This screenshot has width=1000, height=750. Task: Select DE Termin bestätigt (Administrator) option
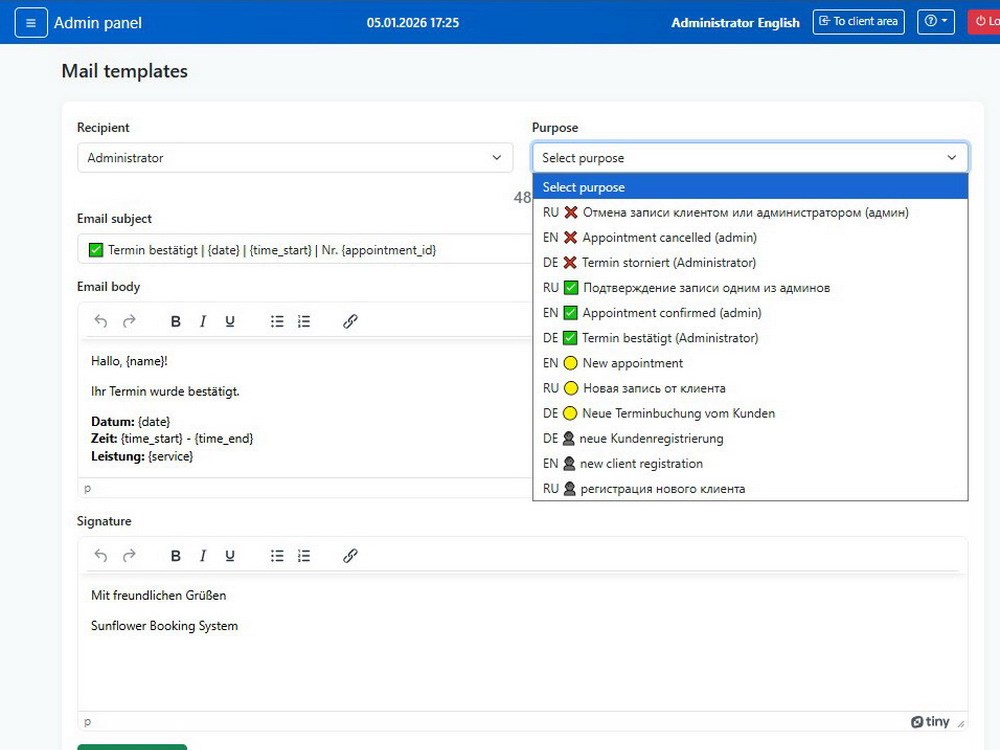click(750, 338)
